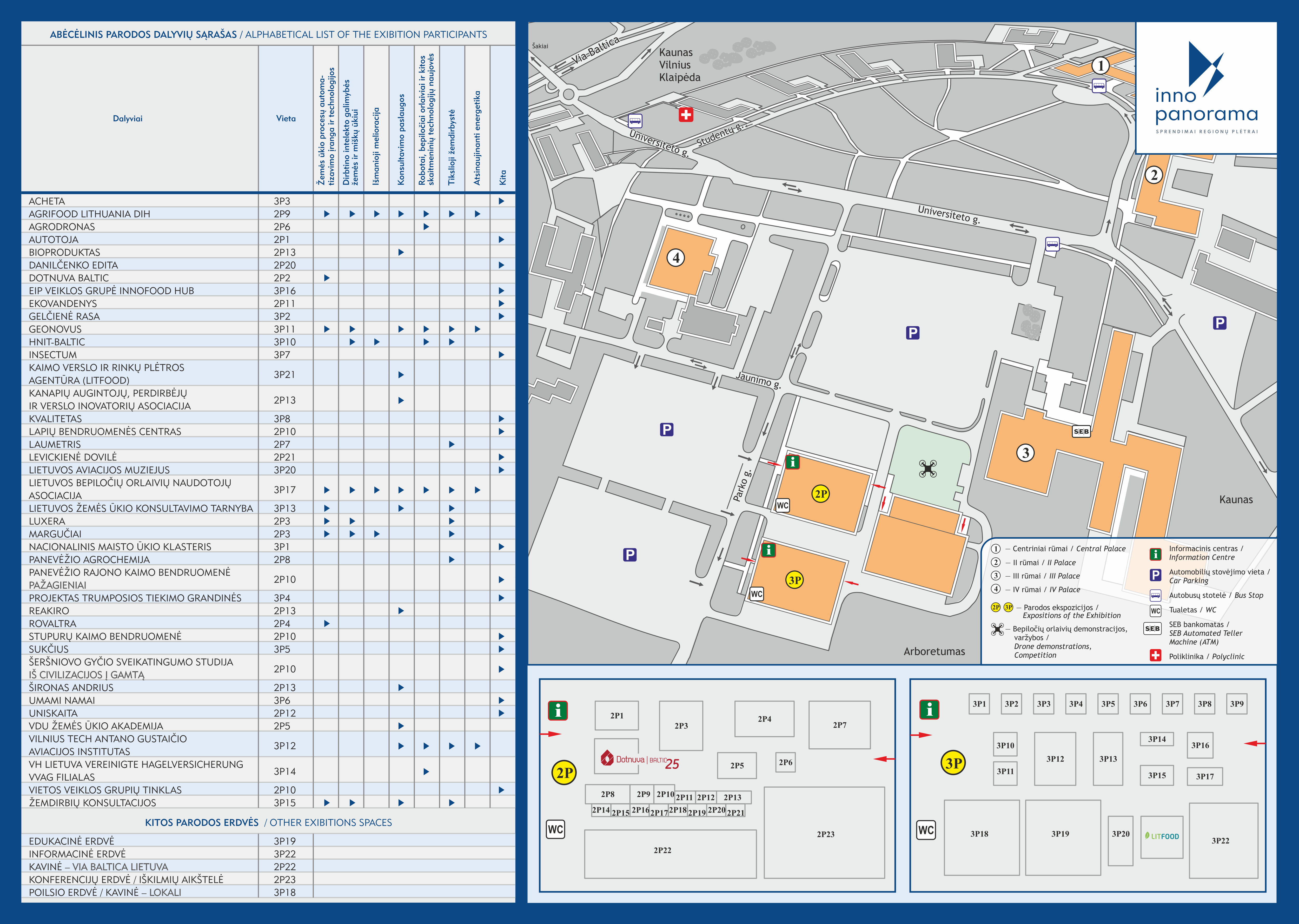Viewport: 1299px width, 924px height.
Task: Click the LITFOOD logo booth in hall 3P
Action: (x=1162, y=837)
